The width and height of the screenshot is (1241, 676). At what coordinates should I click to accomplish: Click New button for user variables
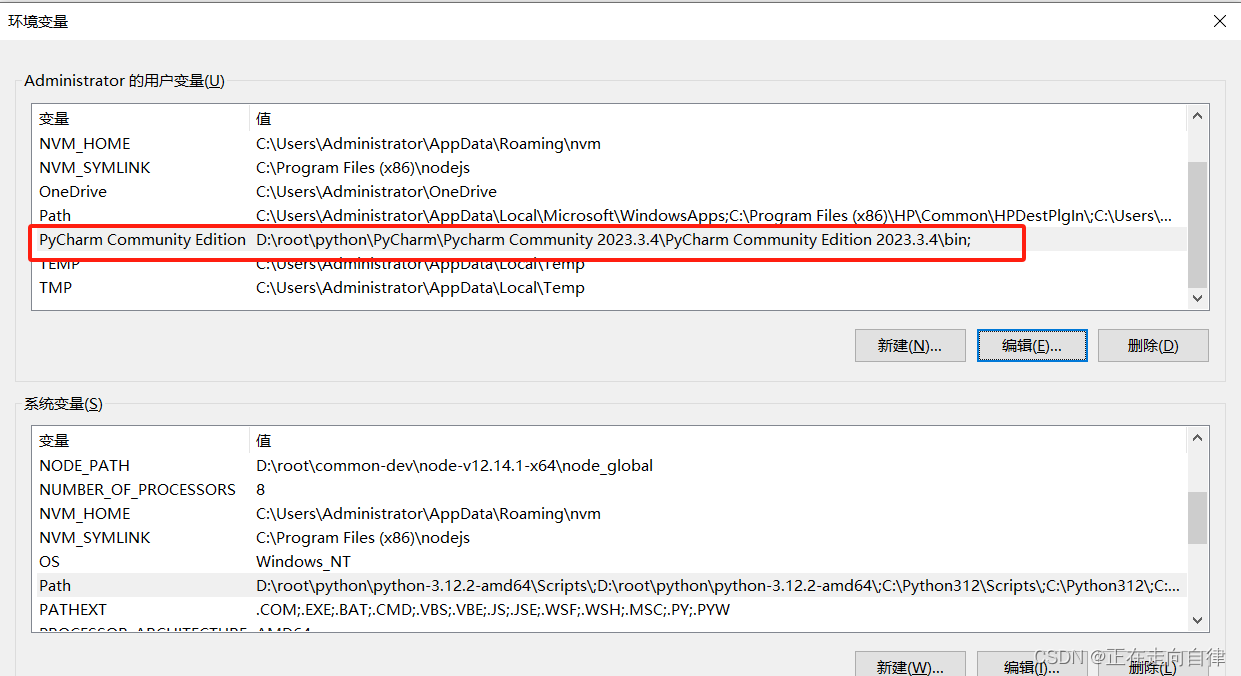[910, 345]
